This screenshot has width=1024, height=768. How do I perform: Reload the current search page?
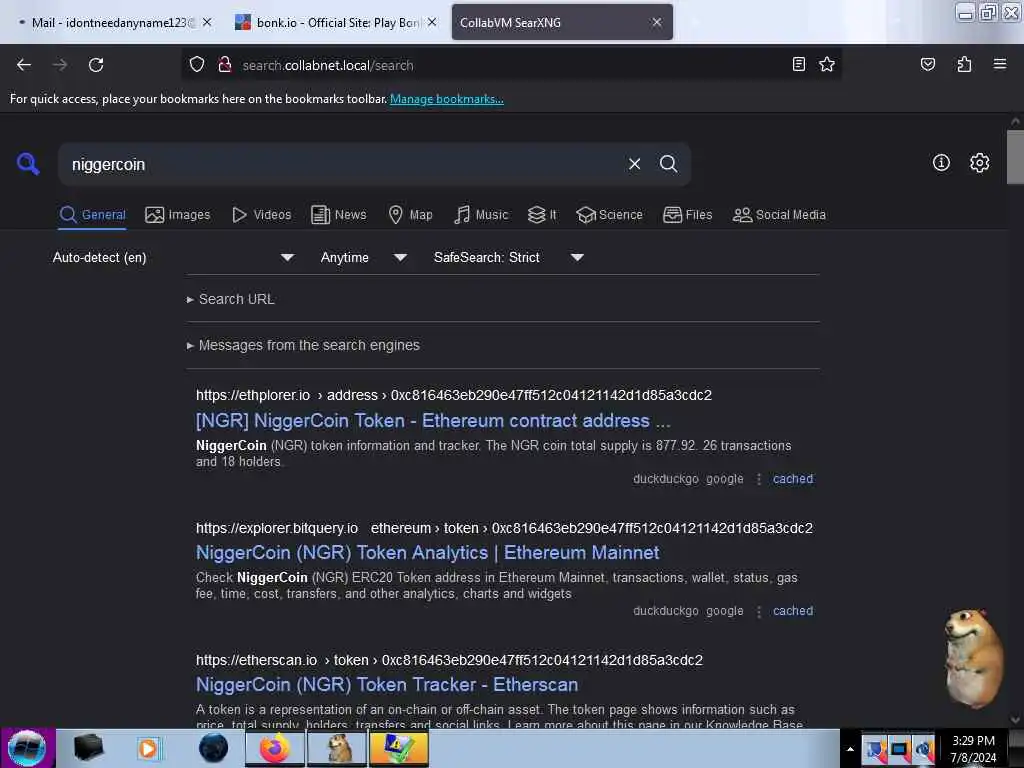(x=96, y=65)
